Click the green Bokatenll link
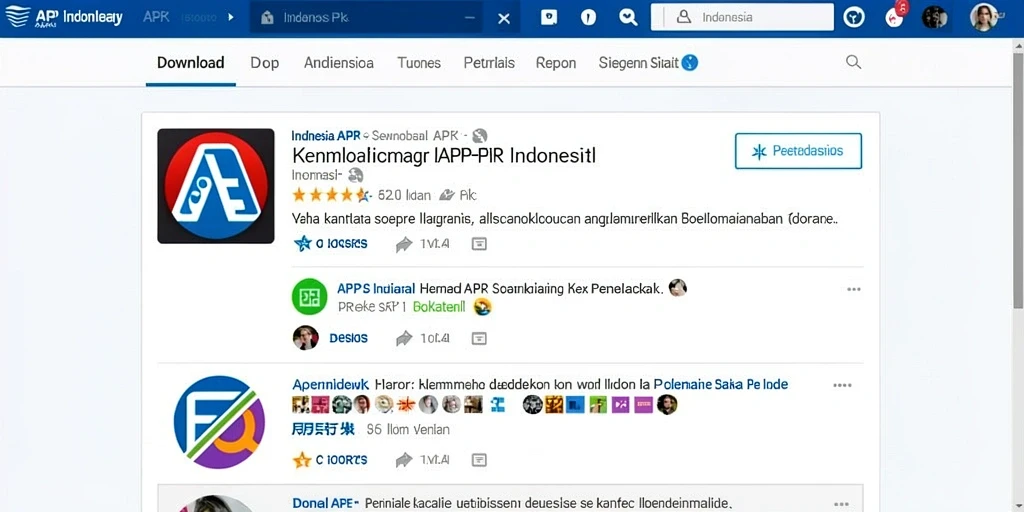Image resolution: width=1024 pixels, height=512 pixels. (439, 306)
